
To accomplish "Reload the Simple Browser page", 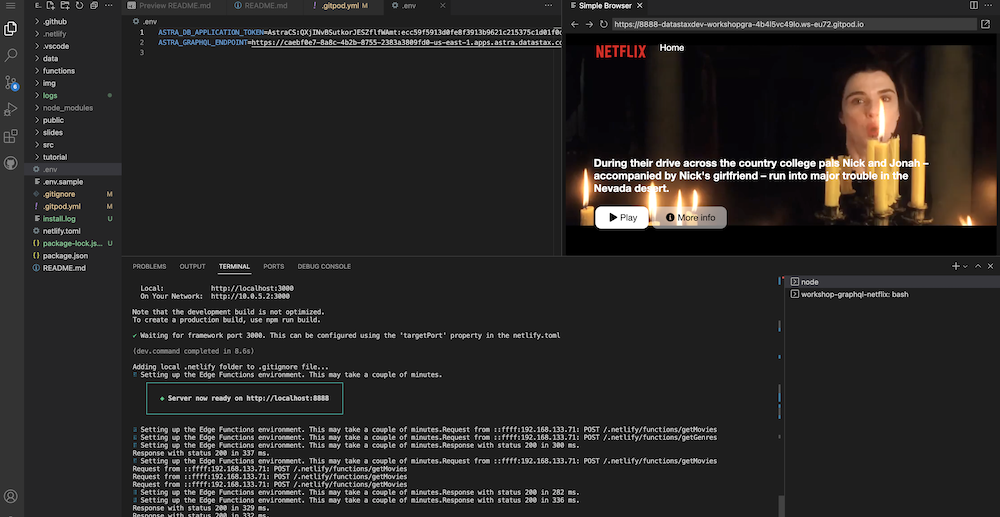I will tap(603, 24).
